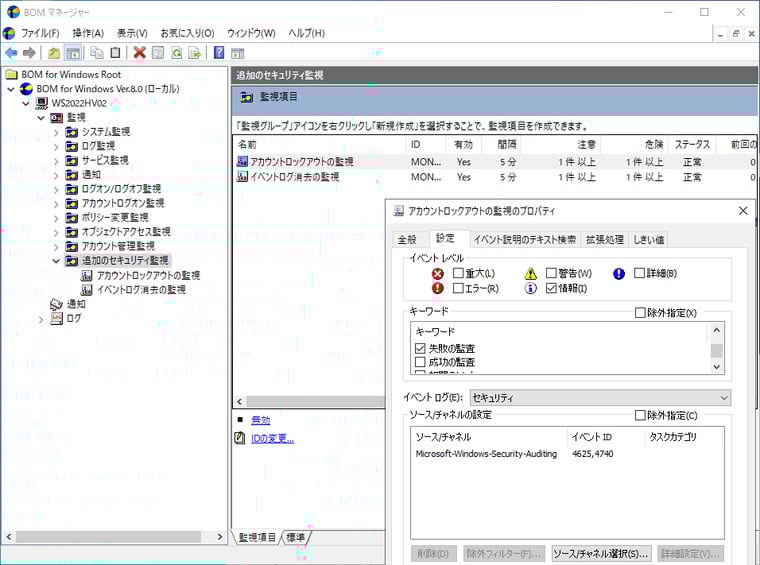760x565 pixels.
Task: Expand the ポリシー変更監視 node
Action: [56, 218]
